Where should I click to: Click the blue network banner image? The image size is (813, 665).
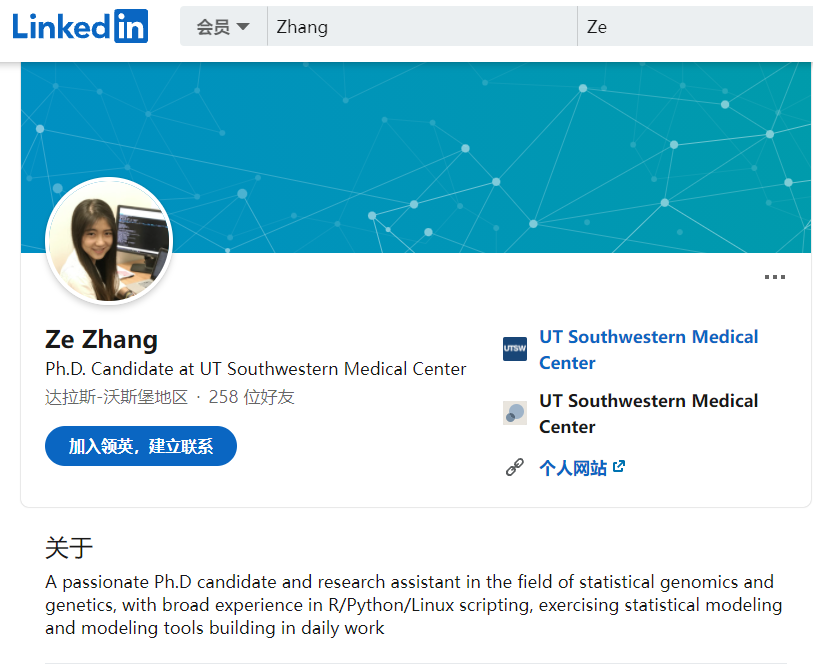(x=416, y=158)
